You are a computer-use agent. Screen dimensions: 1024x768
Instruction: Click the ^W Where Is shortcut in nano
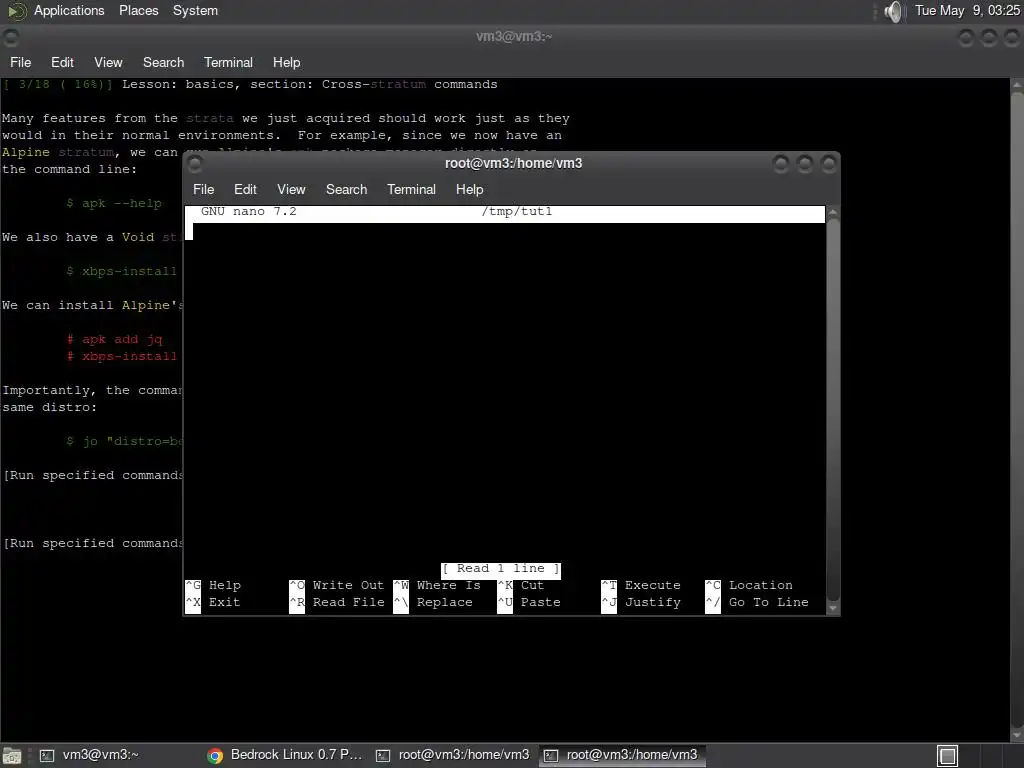437,585
